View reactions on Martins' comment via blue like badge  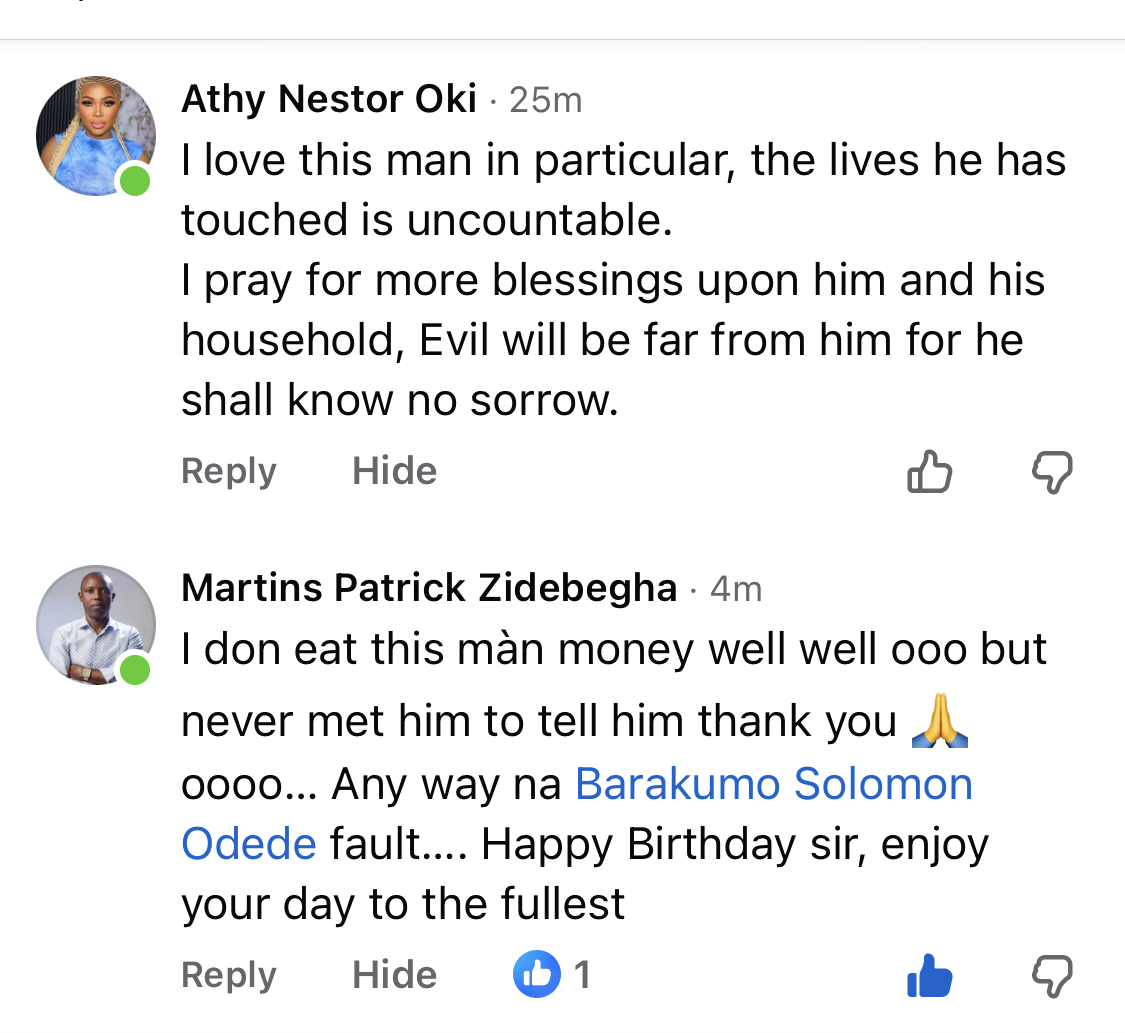coord(537,975)
